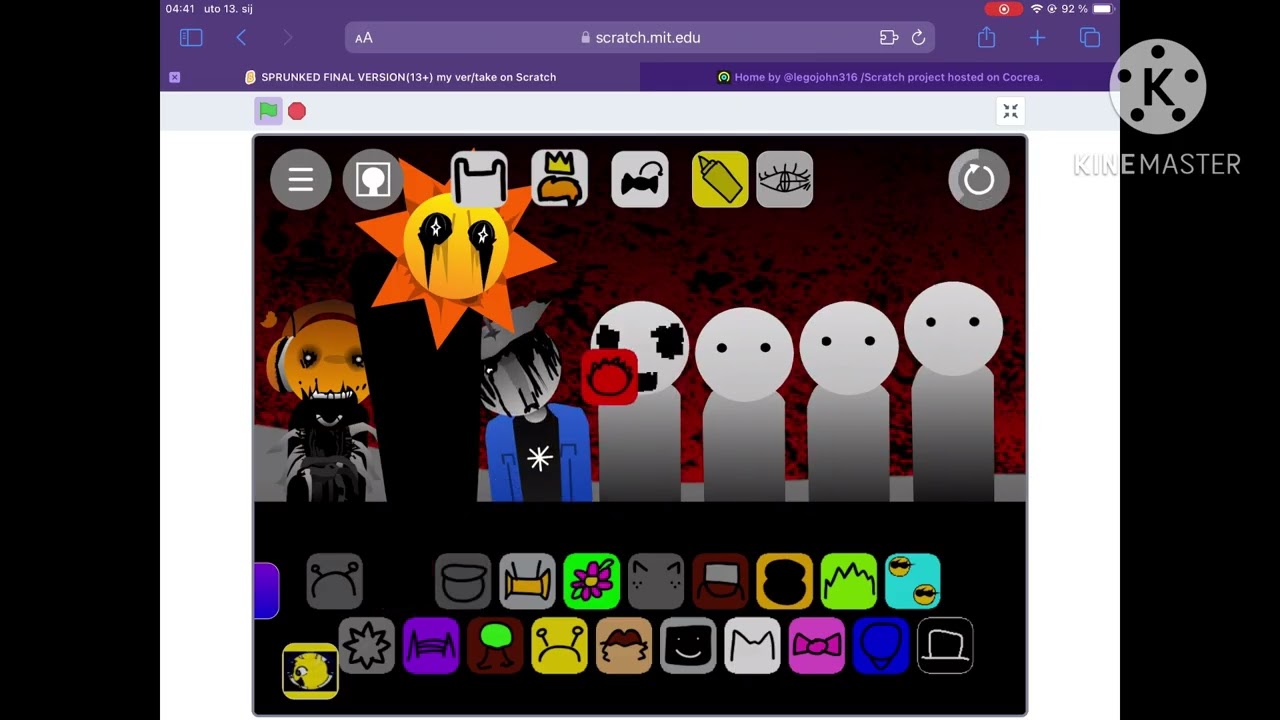Pick the black icon with white top hat

945,646
